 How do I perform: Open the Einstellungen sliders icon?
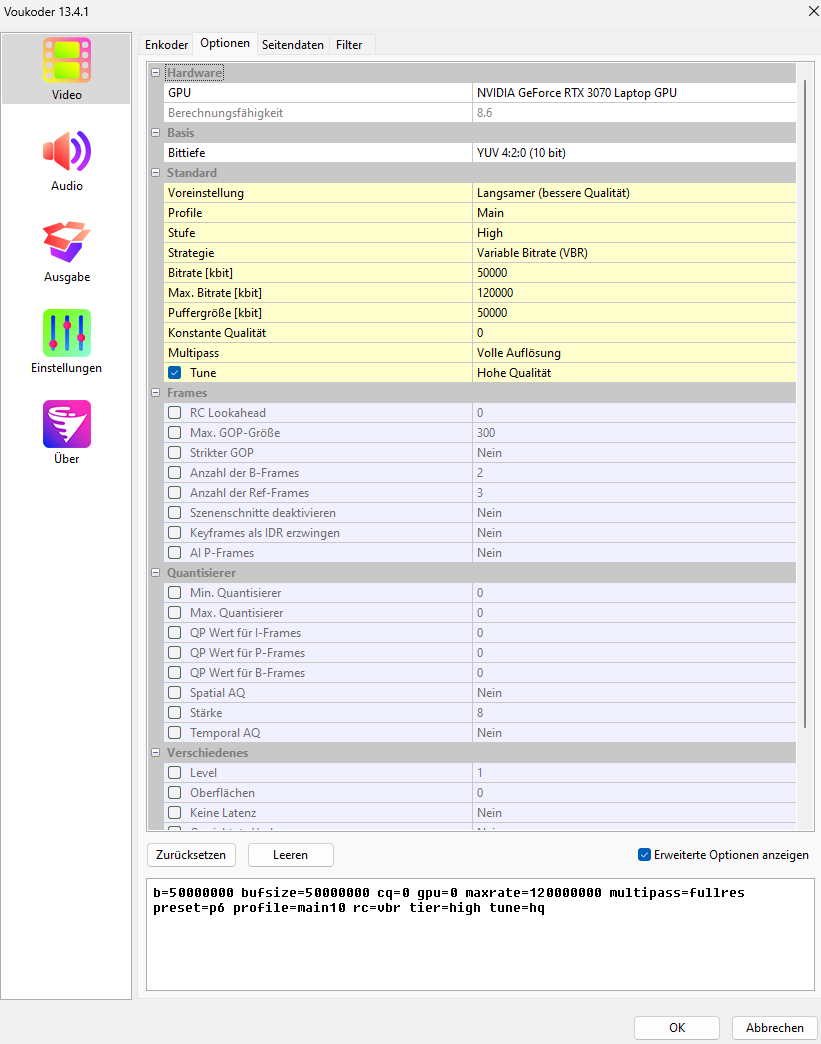(x=67, y=333)
